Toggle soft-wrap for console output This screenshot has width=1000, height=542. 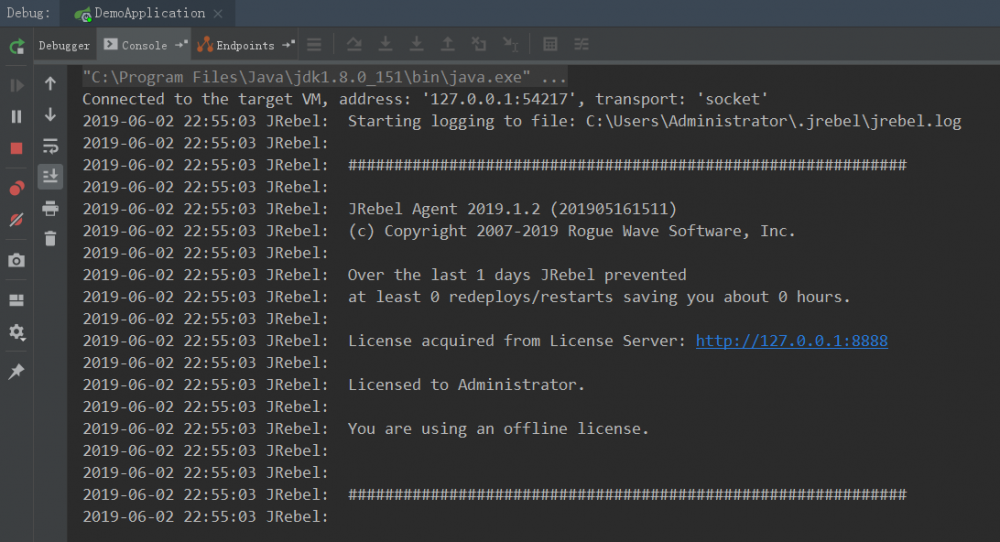click(x=50, y=146)
